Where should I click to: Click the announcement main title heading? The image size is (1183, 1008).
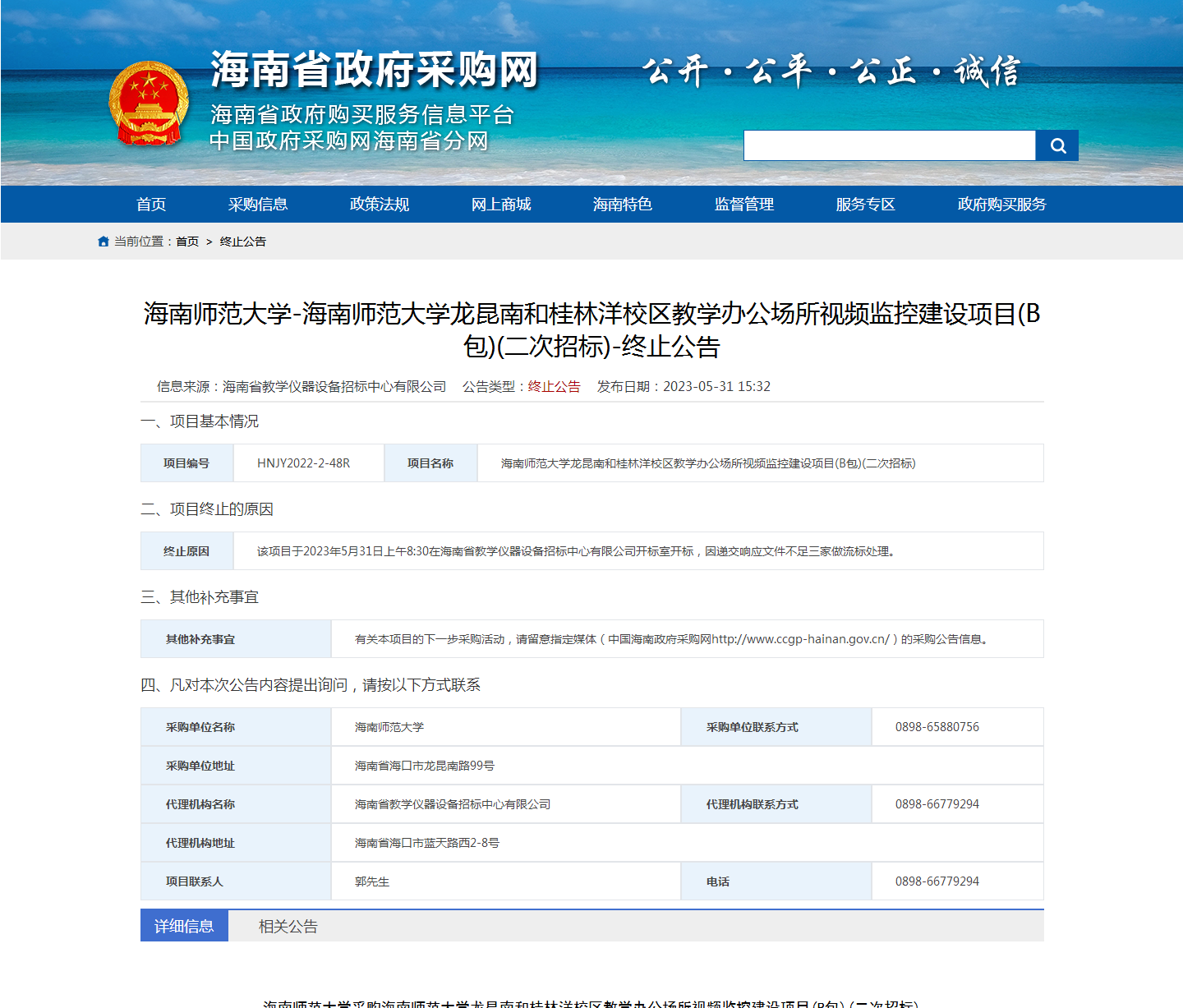tap(592, 329)
